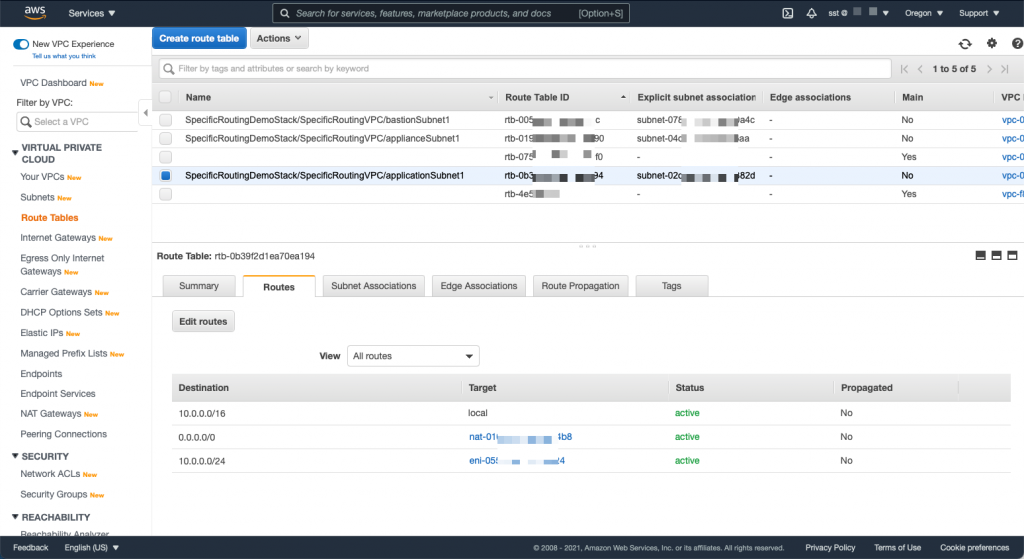
Task: Click the Select a VPC filter field
Action: pyautogui.click(x=77, y=121)
